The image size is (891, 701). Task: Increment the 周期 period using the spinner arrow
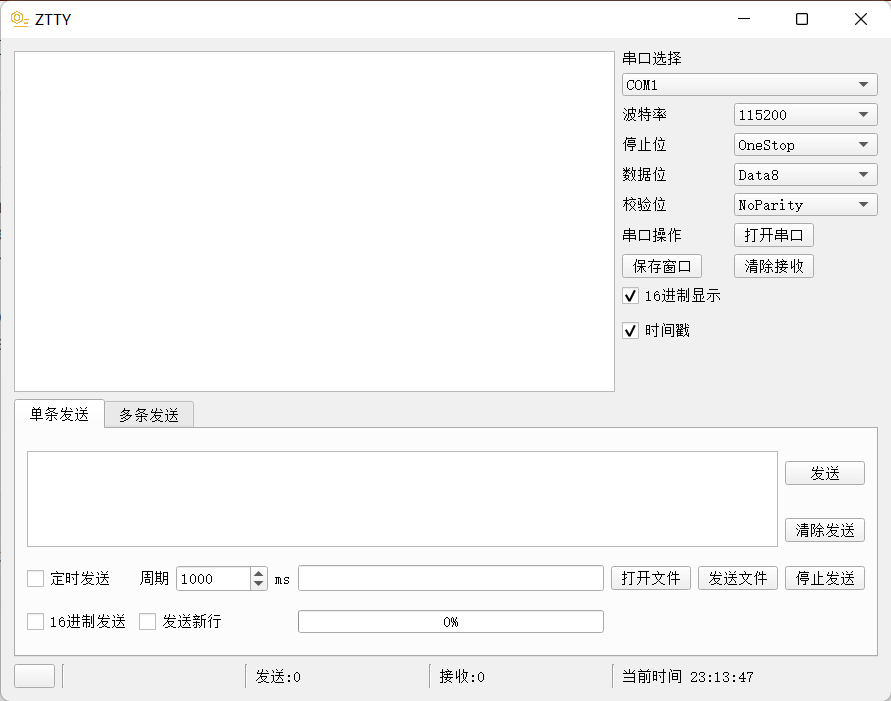(x=258, y=573)
